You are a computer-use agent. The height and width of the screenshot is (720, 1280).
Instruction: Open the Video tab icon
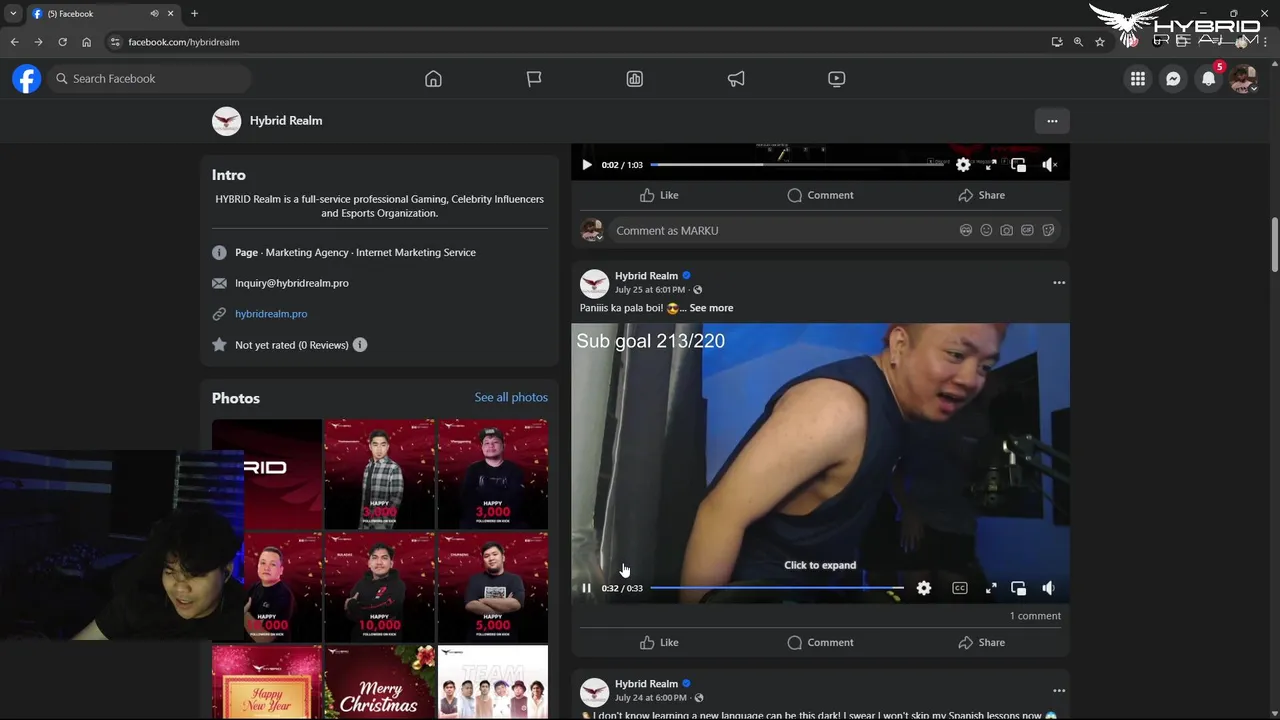tap(837, 79)
